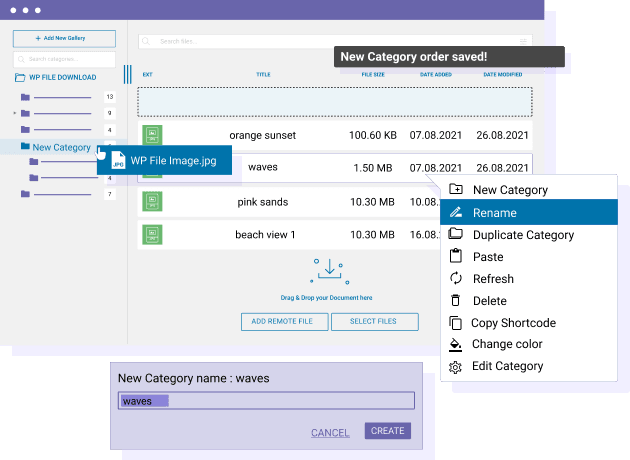Screen dimensions: 630x460
Task: Click the Edit Category gear icon
Action: click(x=456, y=367)
